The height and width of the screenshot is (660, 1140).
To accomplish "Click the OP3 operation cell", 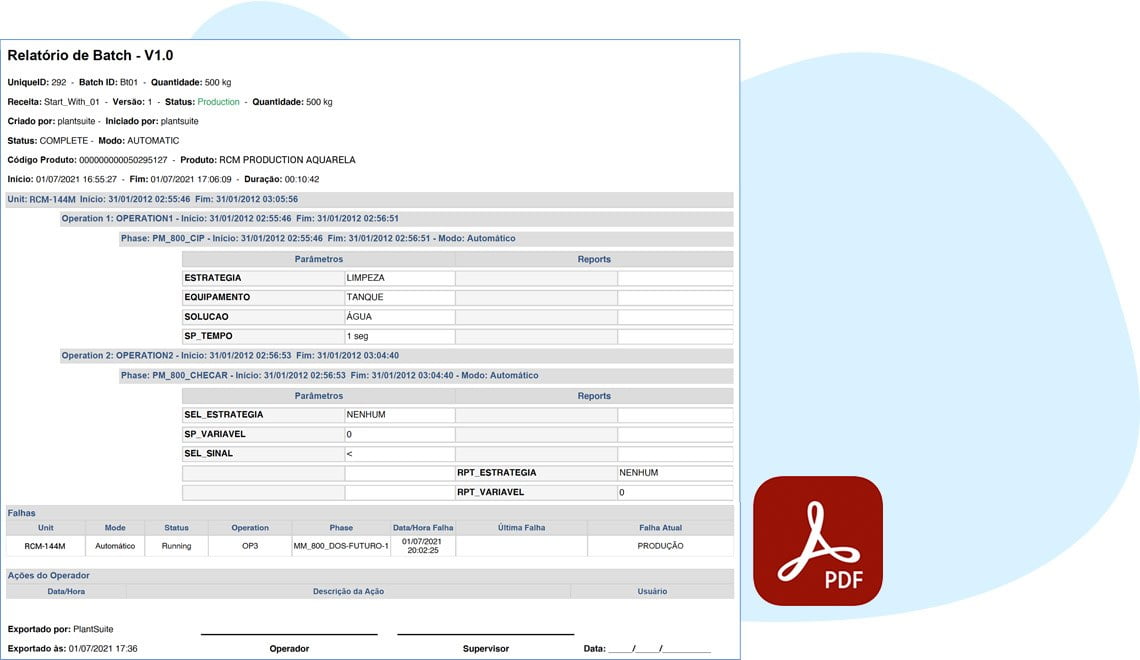I will coord(250,546).
